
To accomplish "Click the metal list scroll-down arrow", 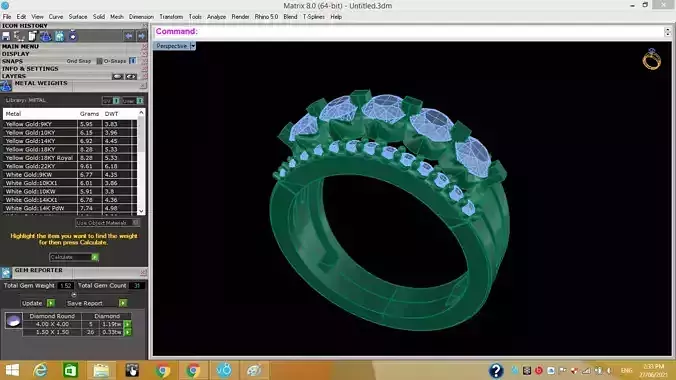I will coord(141,211).
